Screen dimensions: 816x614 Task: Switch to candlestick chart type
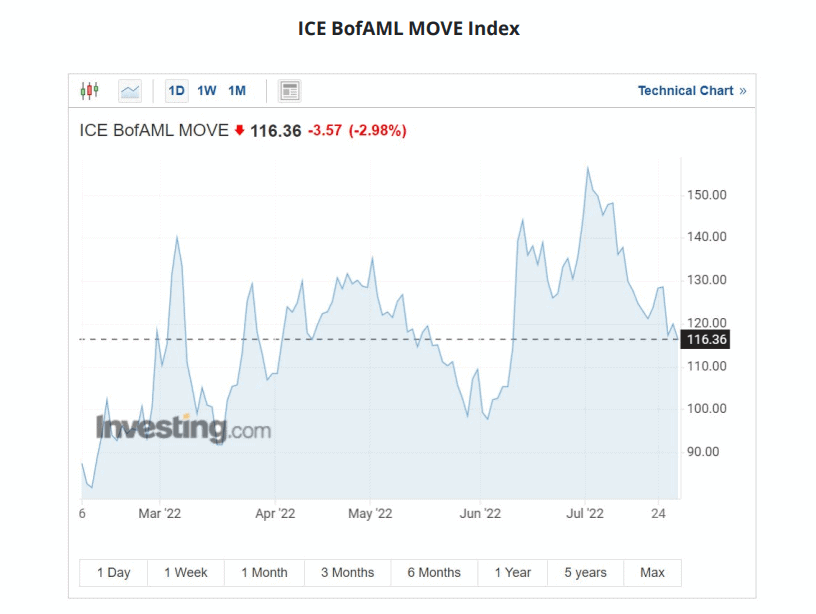90,91
